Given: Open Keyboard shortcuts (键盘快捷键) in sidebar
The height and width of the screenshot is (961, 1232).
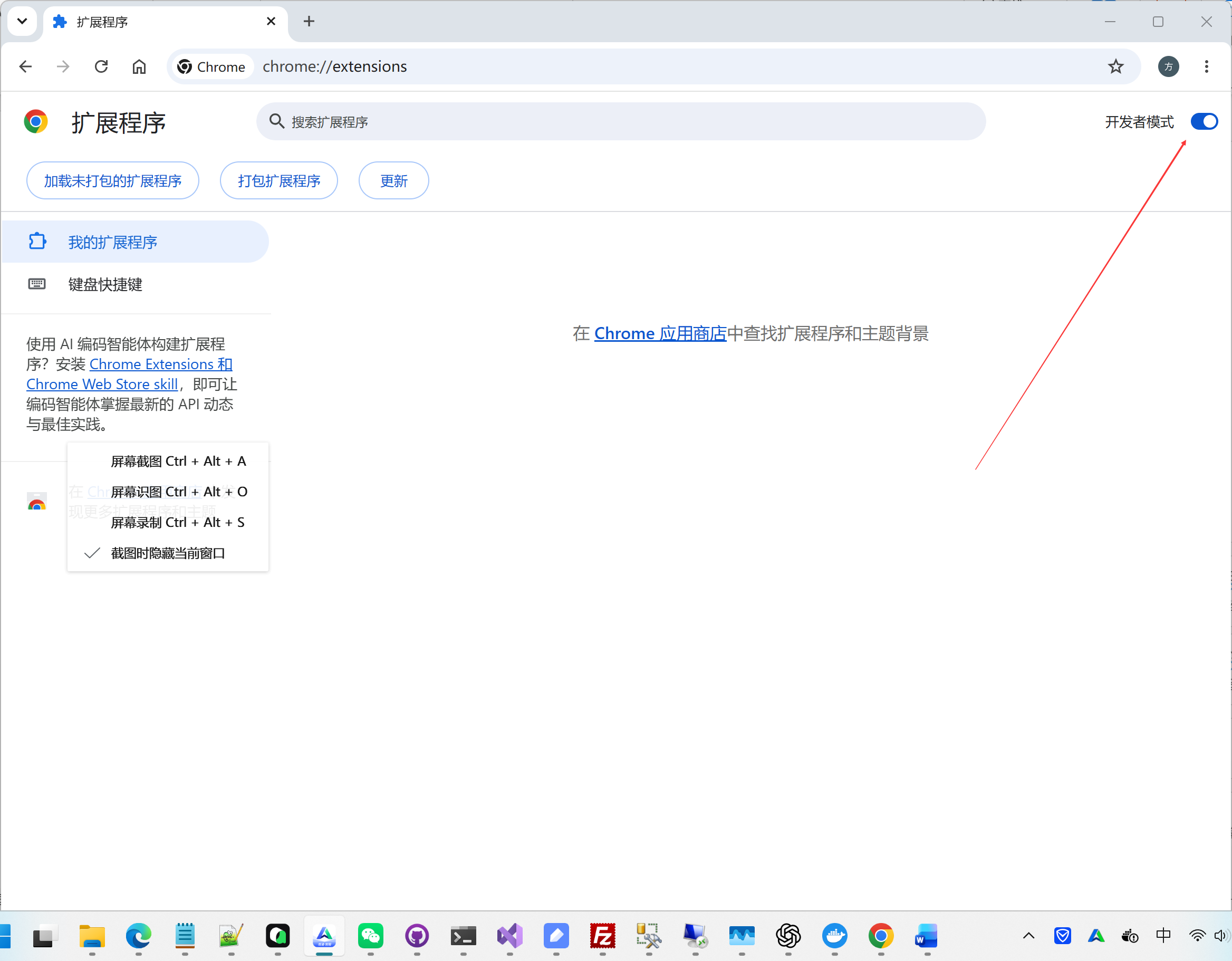Looking at the screenshot, I should click(136, 284).
